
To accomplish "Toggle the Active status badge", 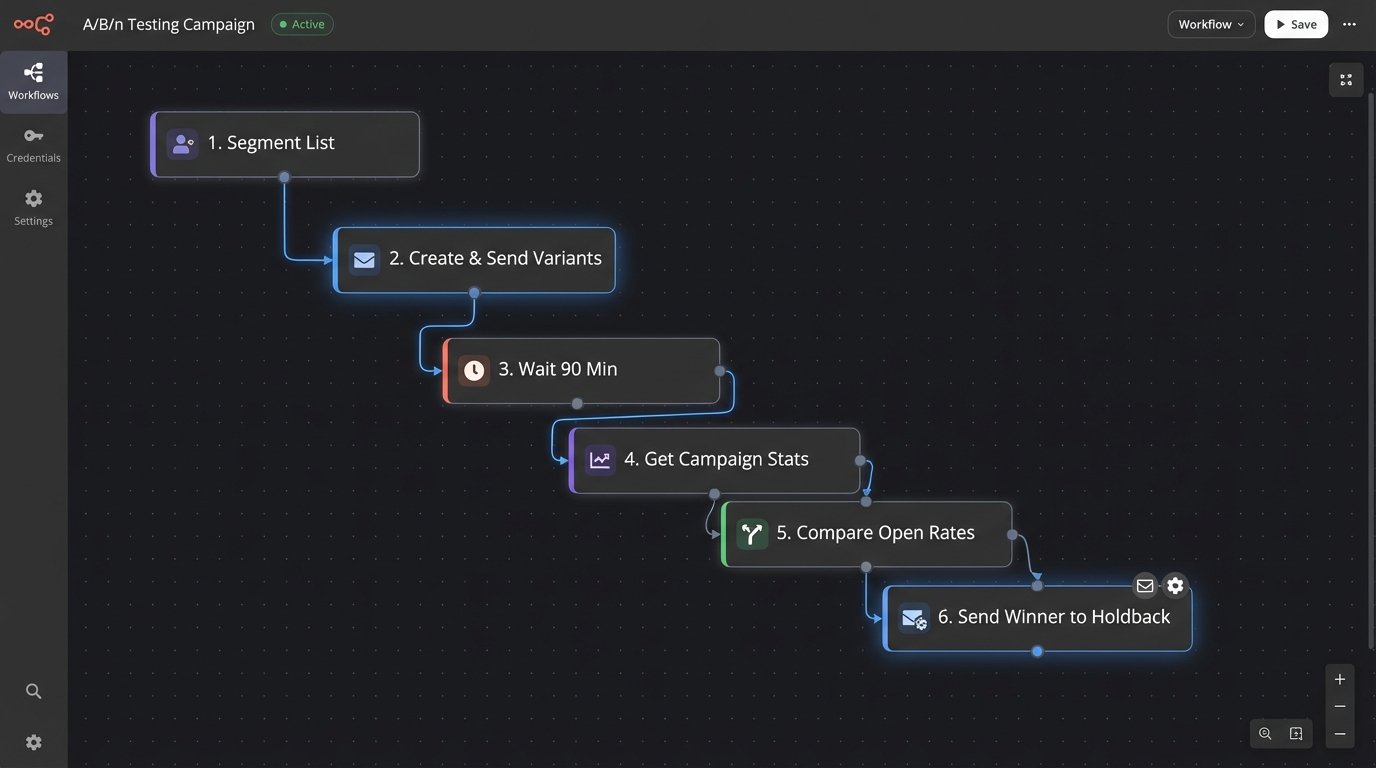I will 302,23.
